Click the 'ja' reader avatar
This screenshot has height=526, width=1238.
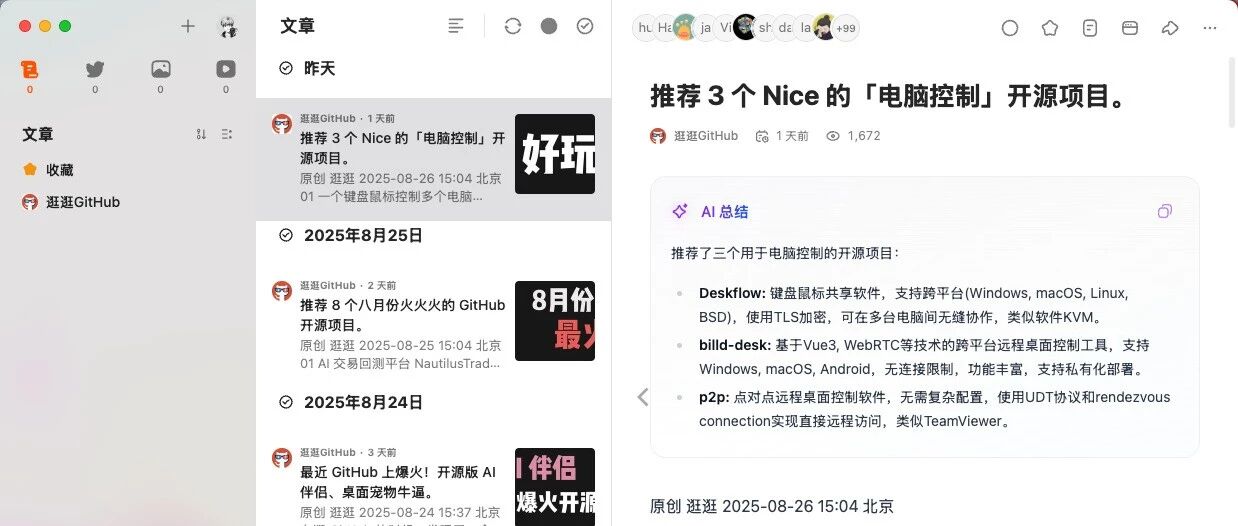pyautogui.click(x=705, y=28)
